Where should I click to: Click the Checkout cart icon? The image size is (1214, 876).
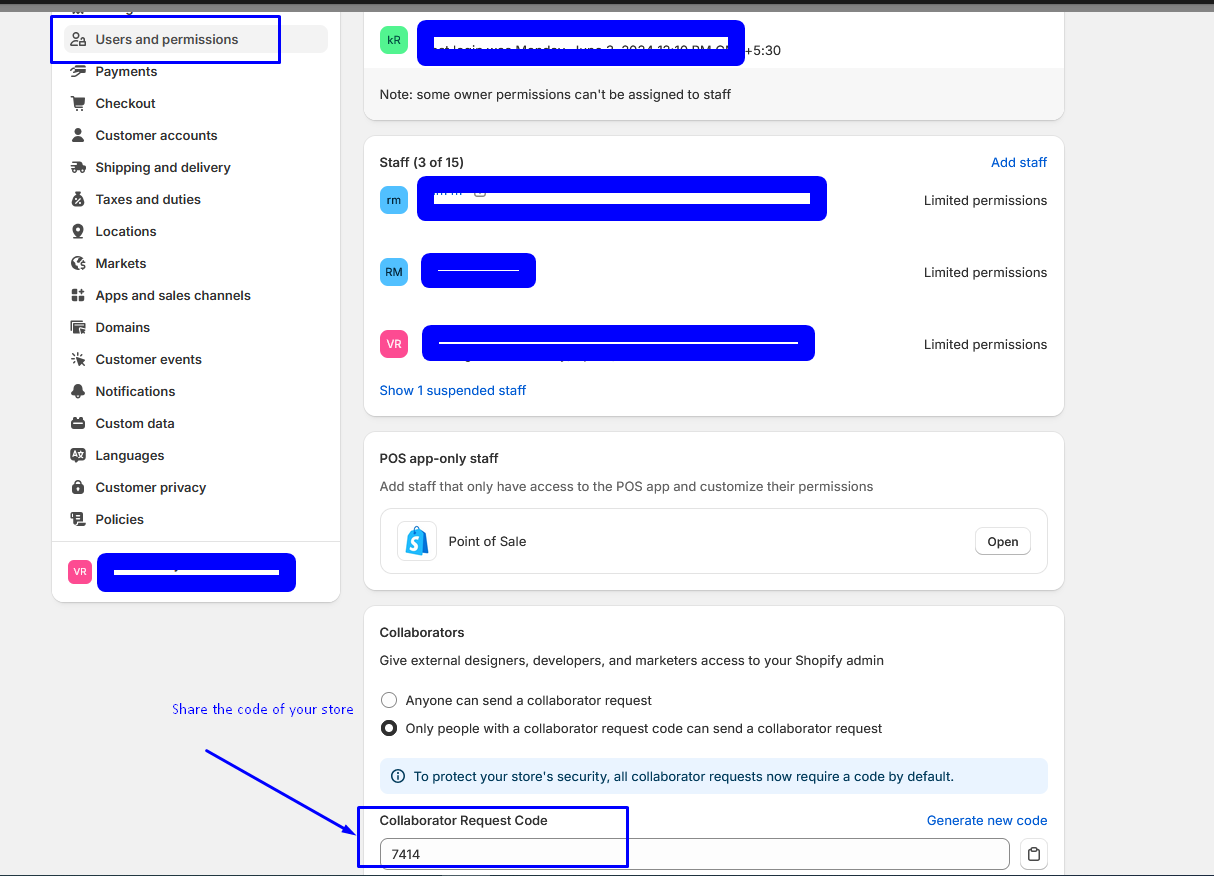tap(78, 104)
